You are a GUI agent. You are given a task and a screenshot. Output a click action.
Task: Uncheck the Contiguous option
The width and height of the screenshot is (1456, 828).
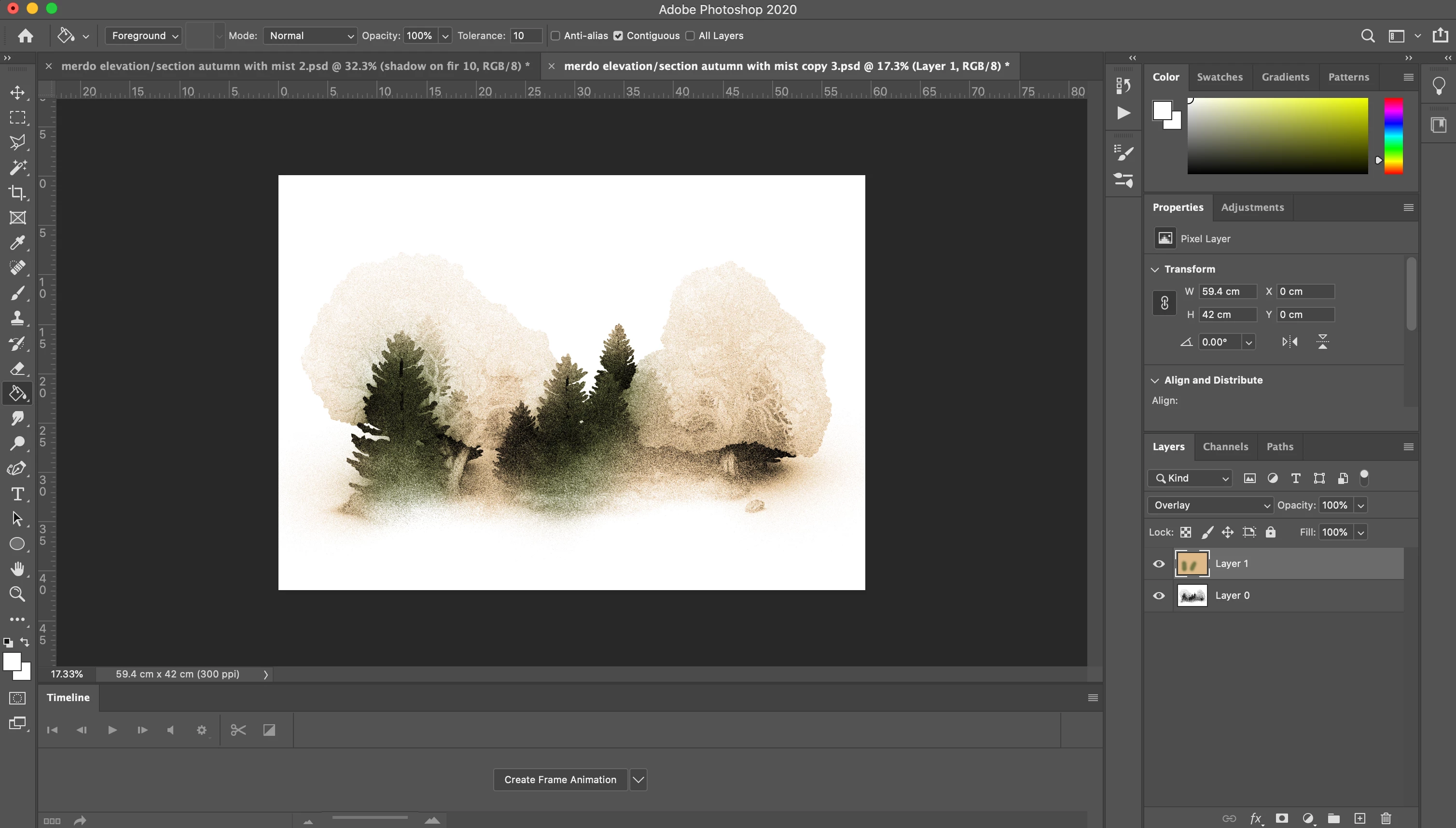click(x=618, y=36)
